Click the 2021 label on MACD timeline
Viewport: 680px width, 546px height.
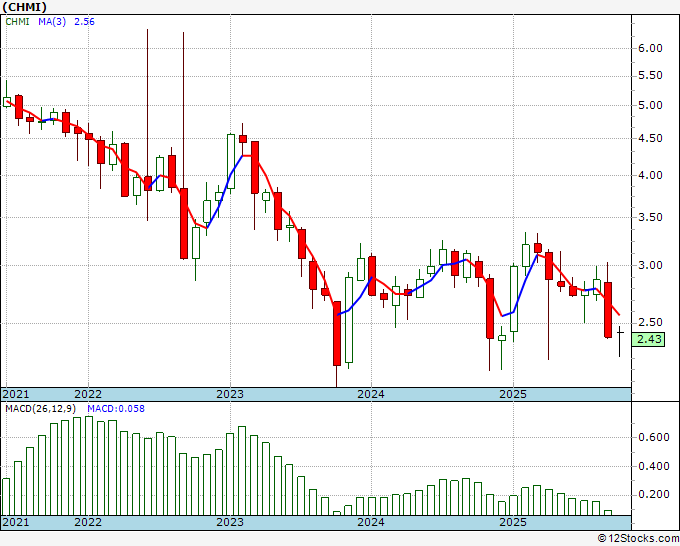(x=16, y=522)
